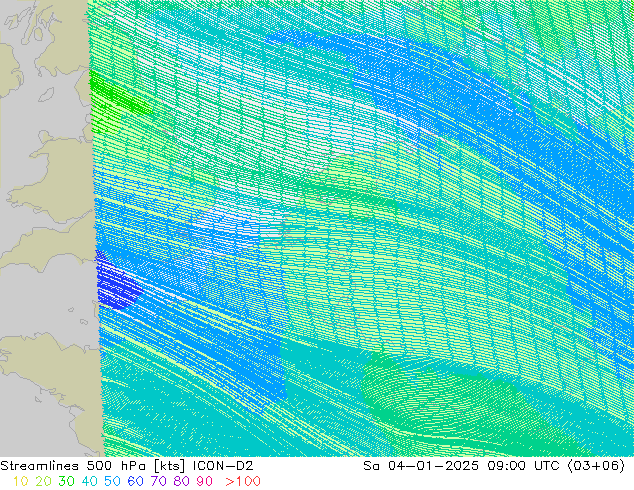Click legend value '>100' in red
Screen dimensions: 634x490
pos(243,481)
